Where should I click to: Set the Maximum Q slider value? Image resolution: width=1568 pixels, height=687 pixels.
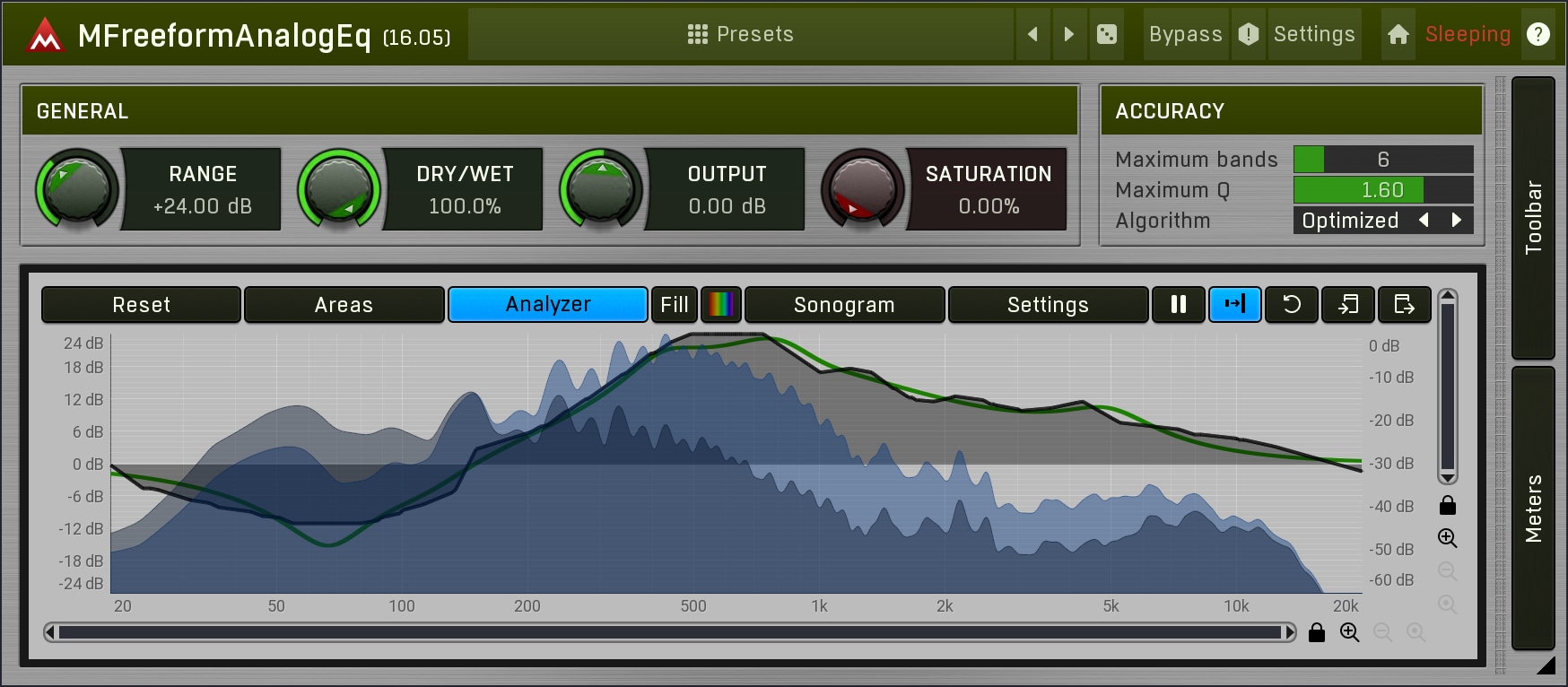coord(1383,190)
